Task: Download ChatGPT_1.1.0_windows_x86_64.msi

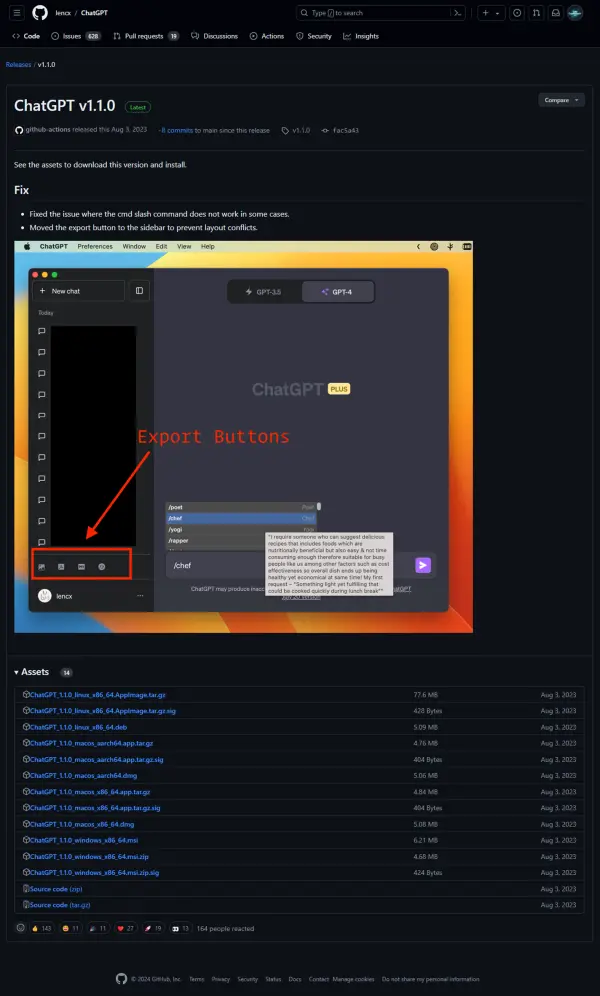Action: pos(84,840)
